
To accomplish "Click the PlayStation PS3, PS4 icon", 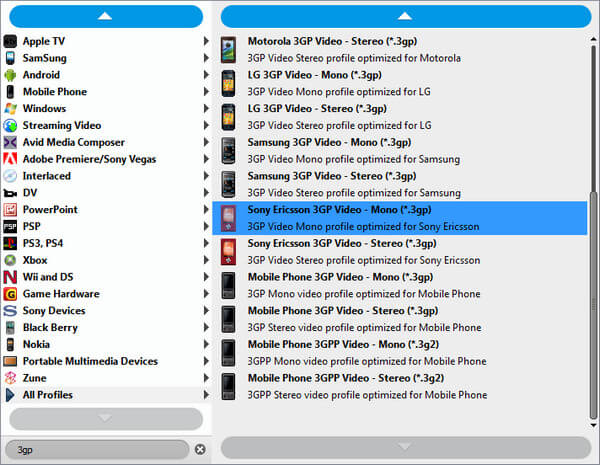I will (x=10, y=243).
